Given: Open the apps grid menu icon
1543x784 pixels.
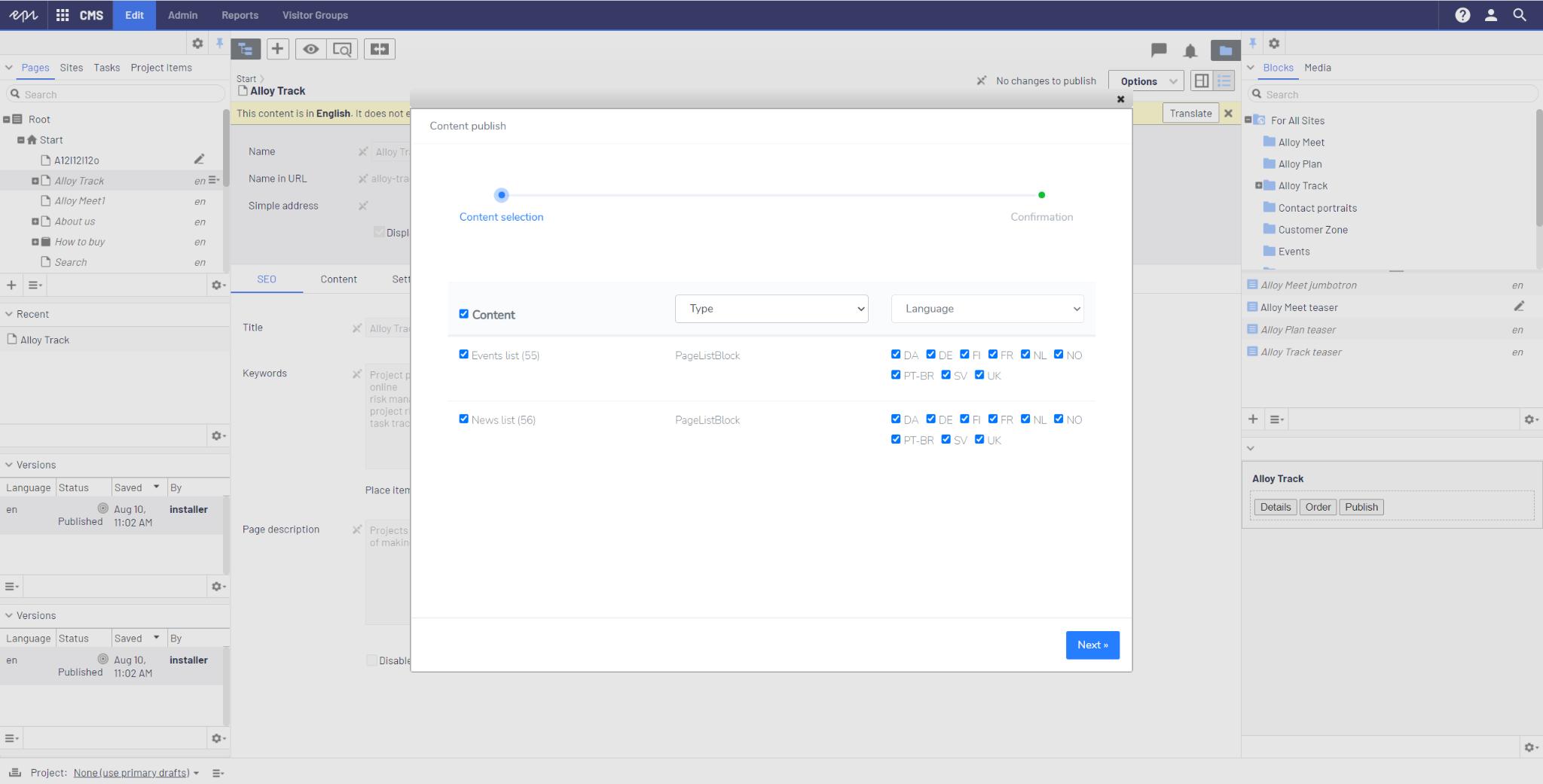Looking at the screenshot, I should click(x=63, y=15).
